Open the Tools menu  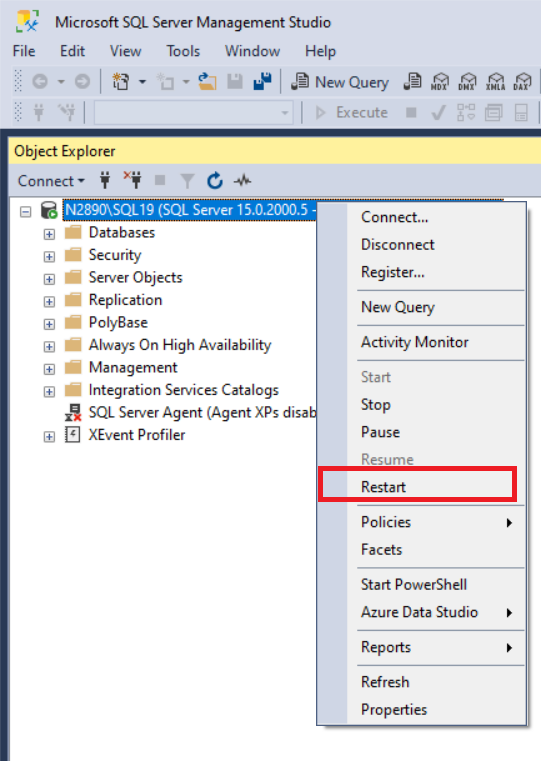pos(183,51)
